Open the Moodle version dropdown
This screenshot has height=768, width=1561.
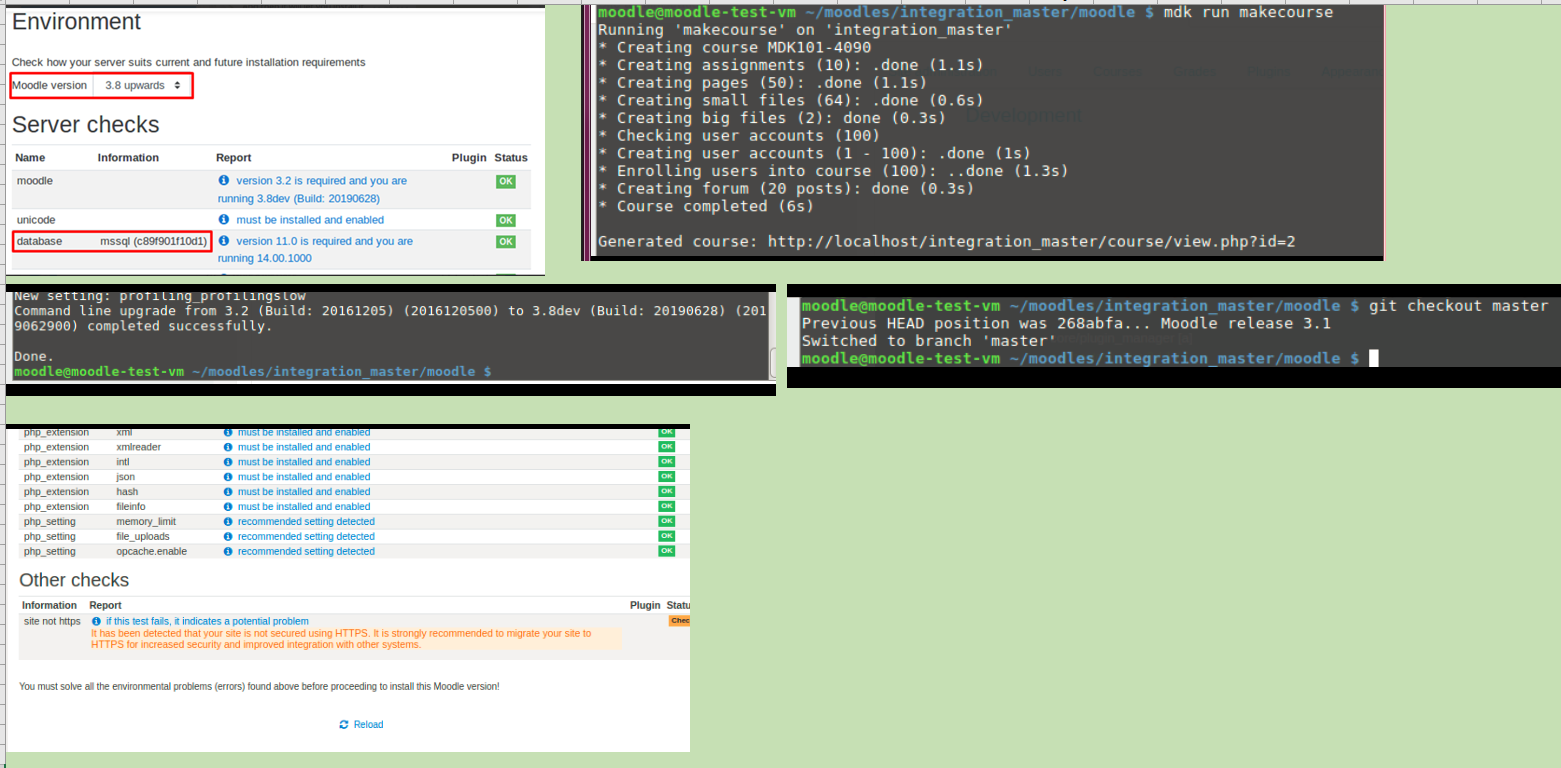pos(142,86)
